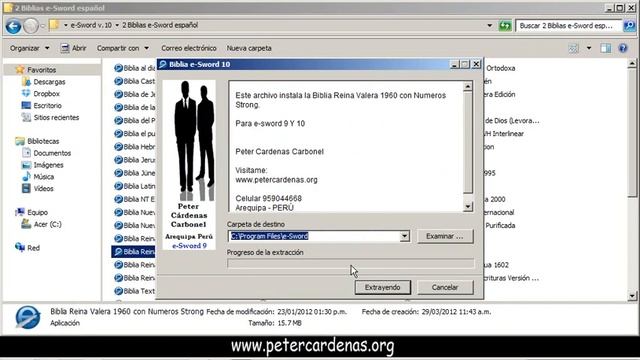Image resolution: width=640 pixels, height=360 pixels.
Task: Toggle the preview pane icon
Action: (x=606, y=48)
